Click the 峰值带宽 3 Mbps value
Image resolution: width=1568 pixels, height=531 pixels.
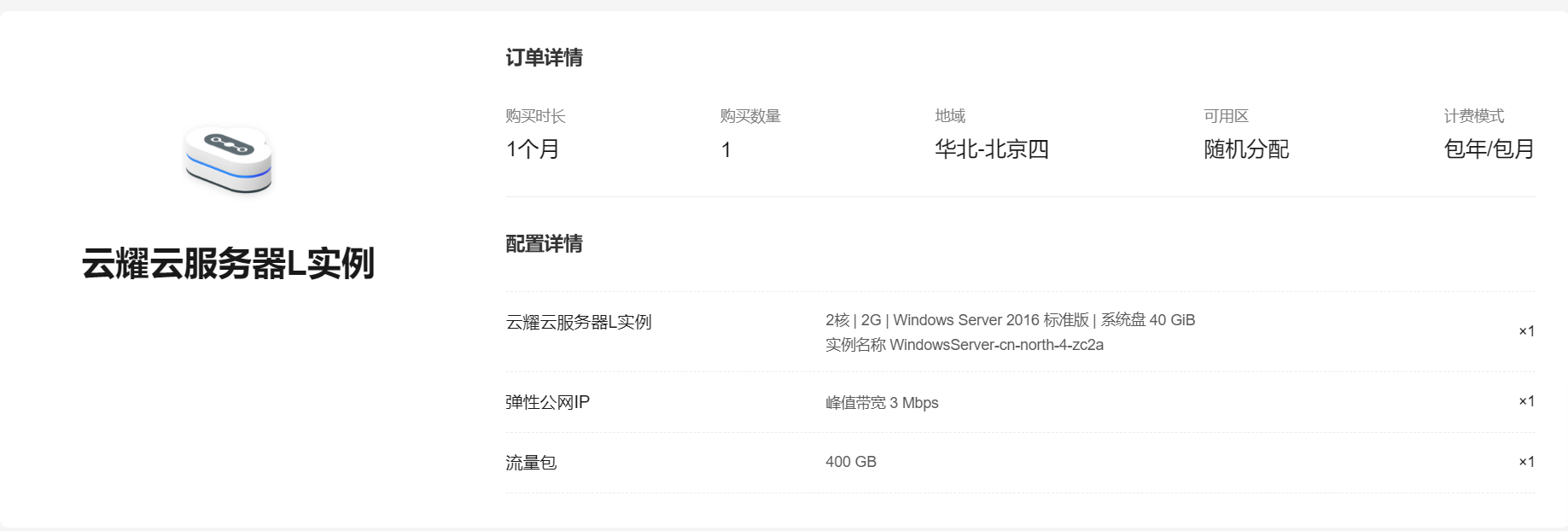[882, 403]
